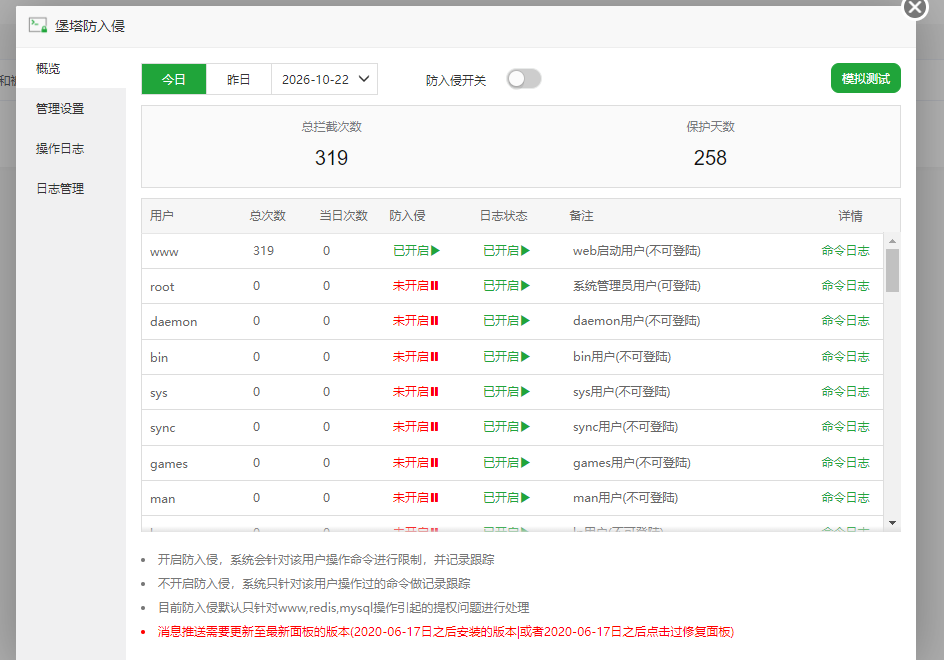Toggle 日志状态 已开启 for root user

507,285
